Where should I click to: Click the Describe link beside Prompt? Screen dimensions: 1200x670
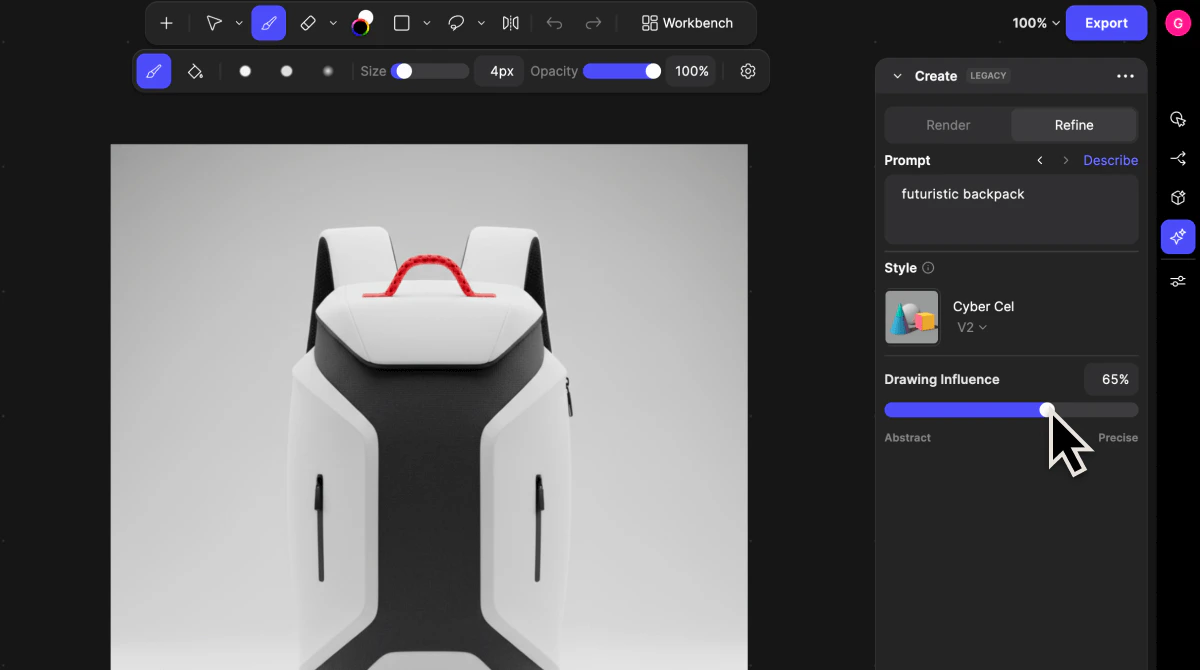1110,160
